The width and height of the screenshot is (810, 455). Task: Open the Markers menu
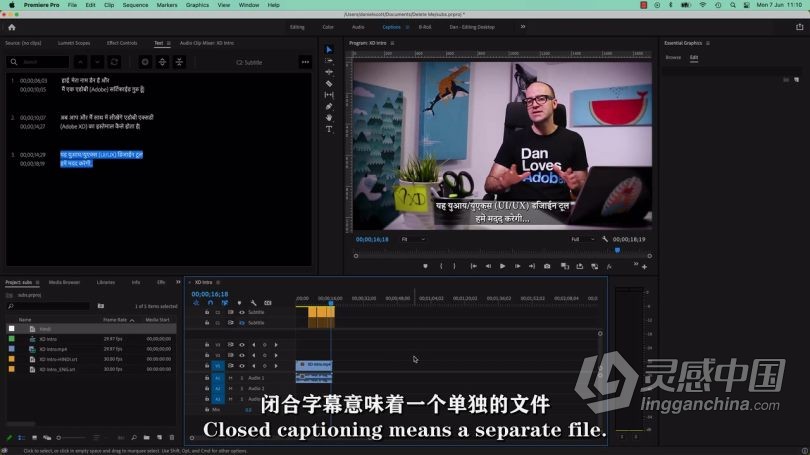167,5
